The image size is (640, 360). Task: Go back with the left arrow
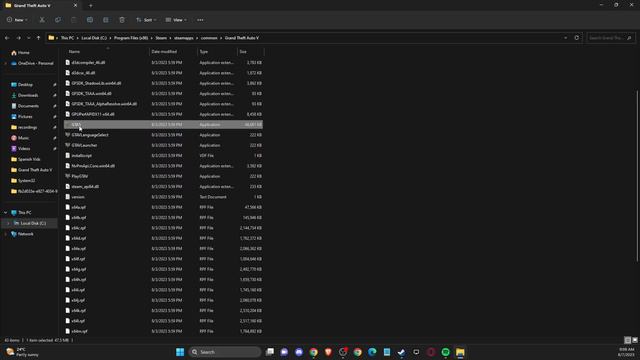tap(7, 38)
